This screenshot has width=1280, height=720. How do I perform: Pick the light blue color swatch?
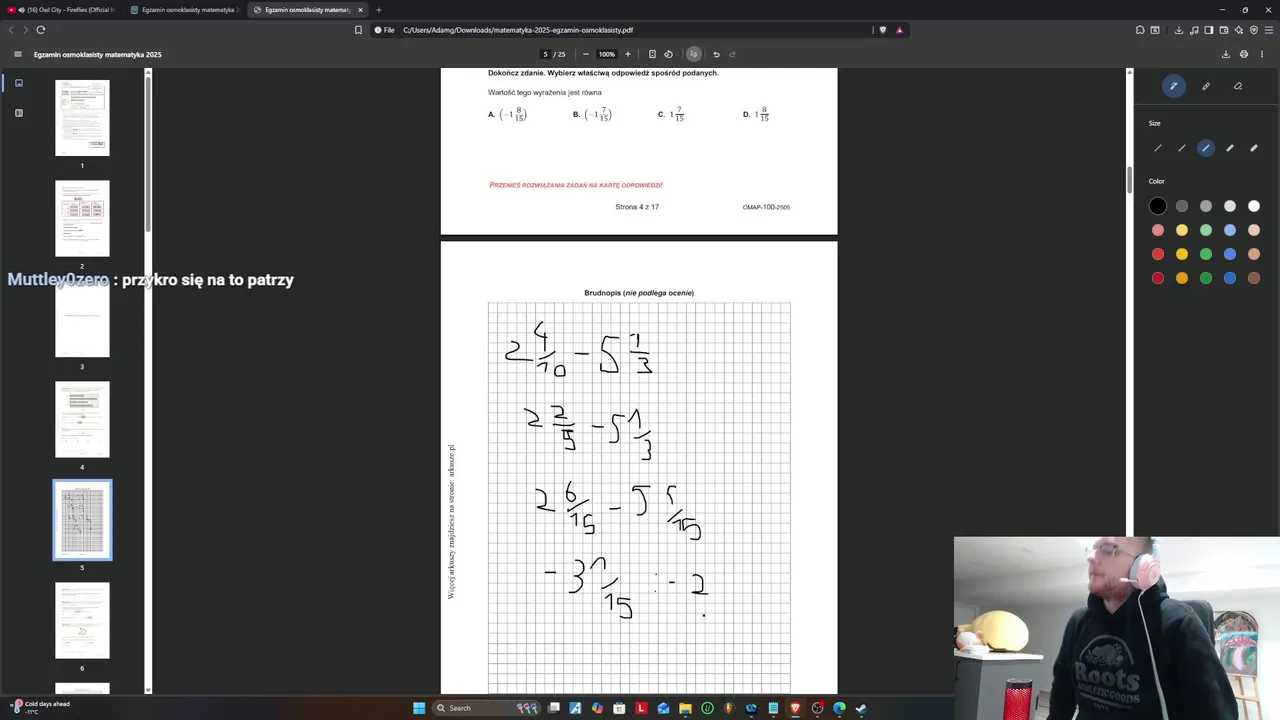pos(1230,230)
